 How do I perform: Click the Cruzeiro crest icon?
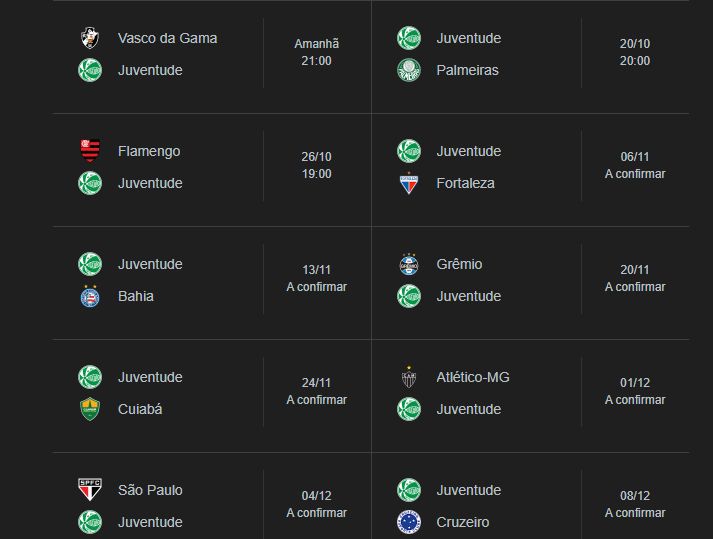pyautogui.click(x=409, y=522)
